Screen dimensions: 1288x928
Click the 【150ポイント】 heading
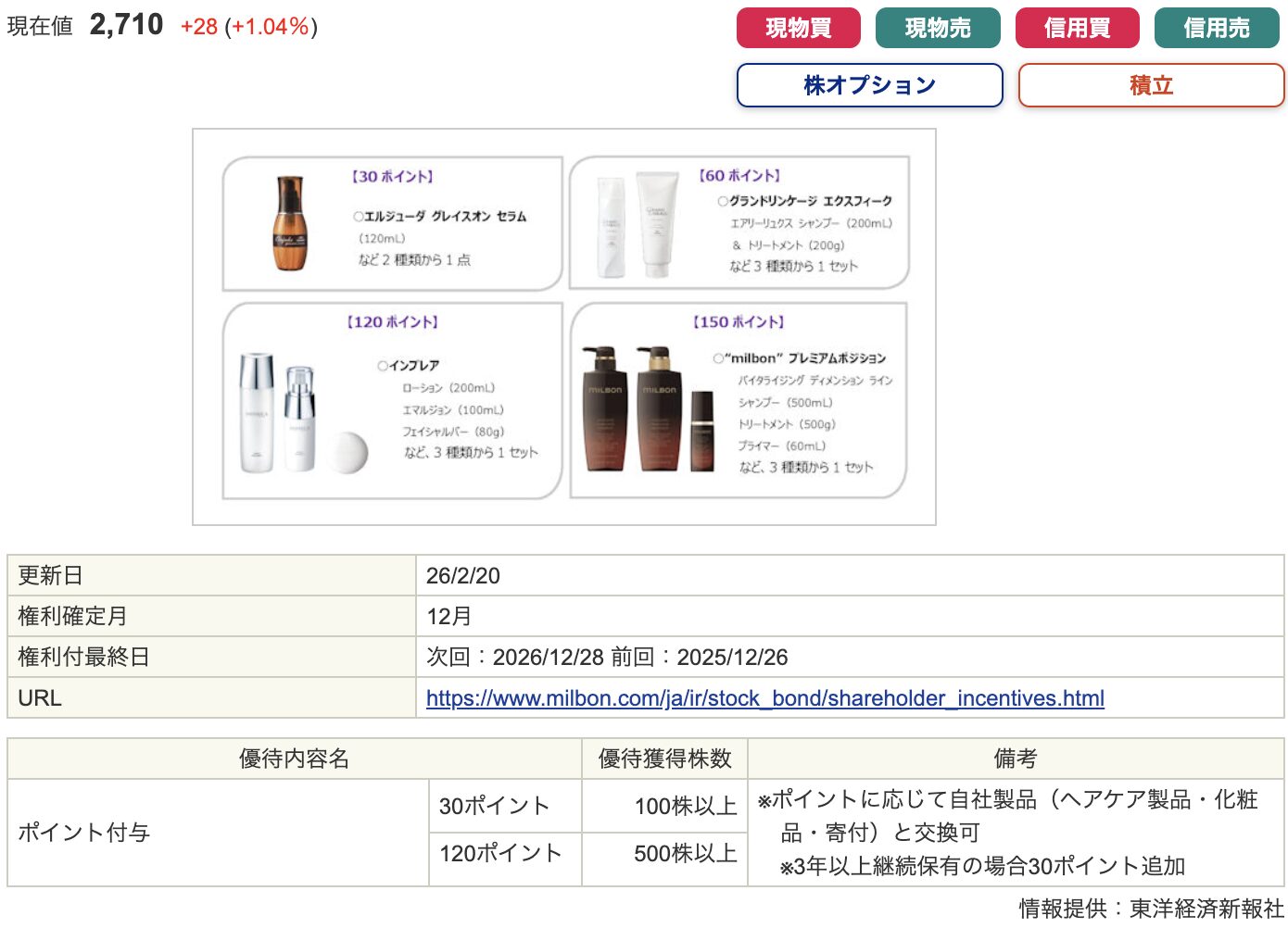[739, 322]
